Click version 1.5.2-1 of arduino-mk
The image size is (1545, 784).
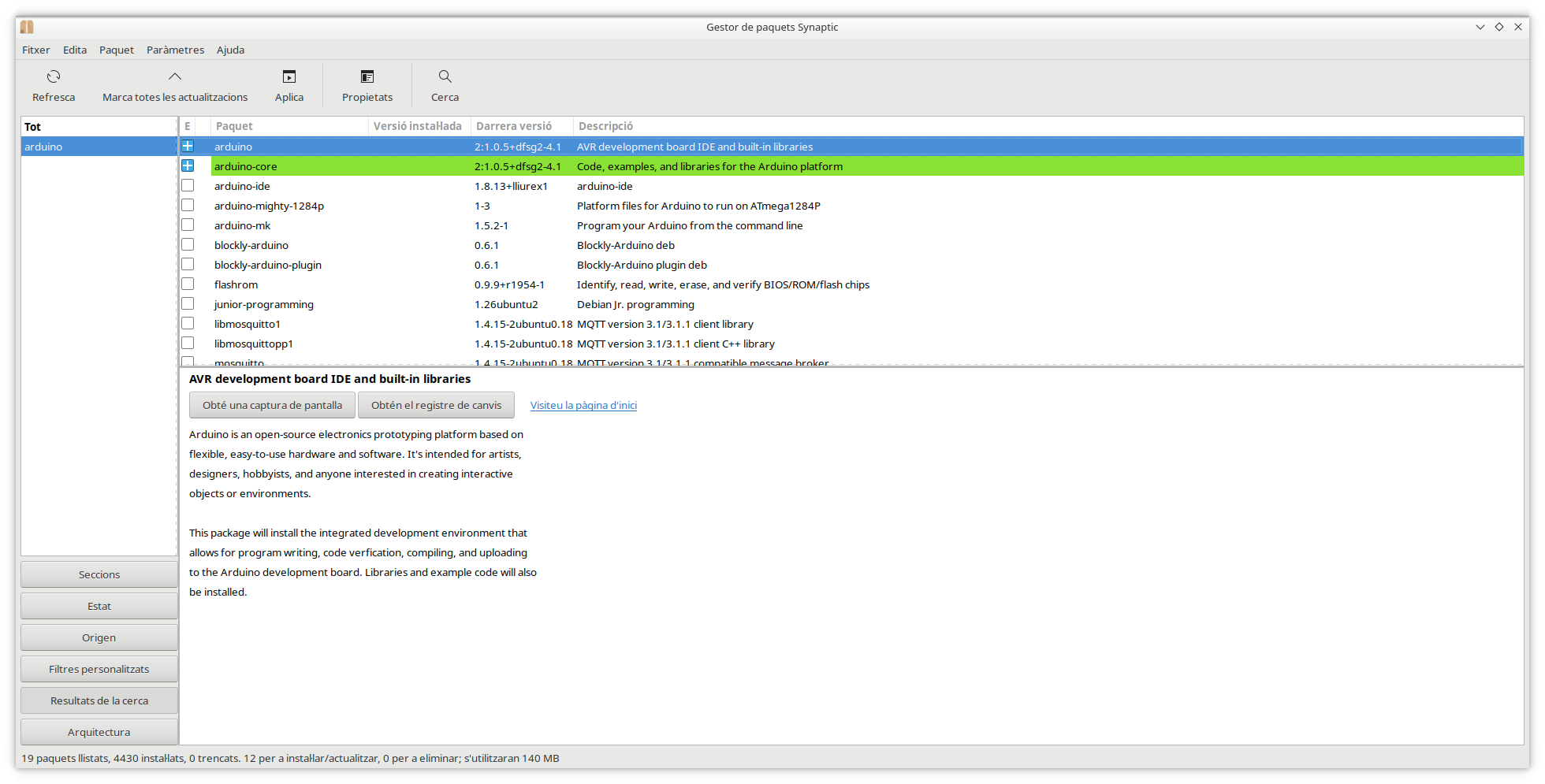pyautogui.click(x=491, y=225)
